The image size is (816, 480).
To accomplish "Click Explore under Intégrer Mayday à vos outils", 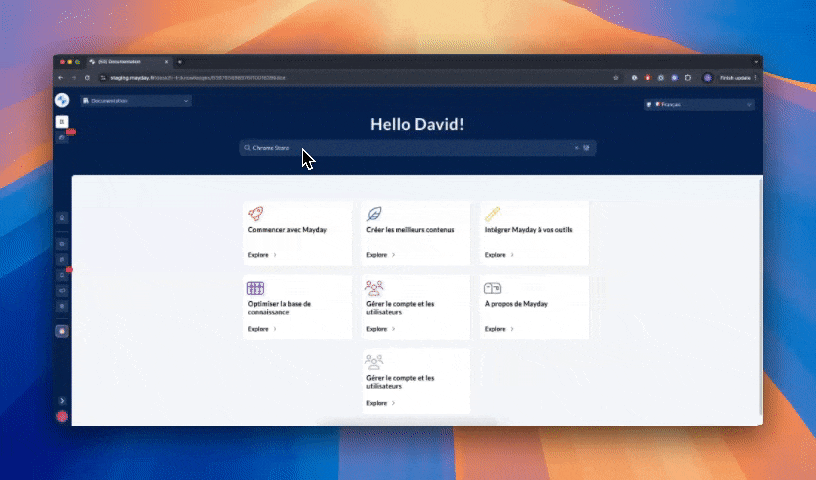I will pos(498,255).
